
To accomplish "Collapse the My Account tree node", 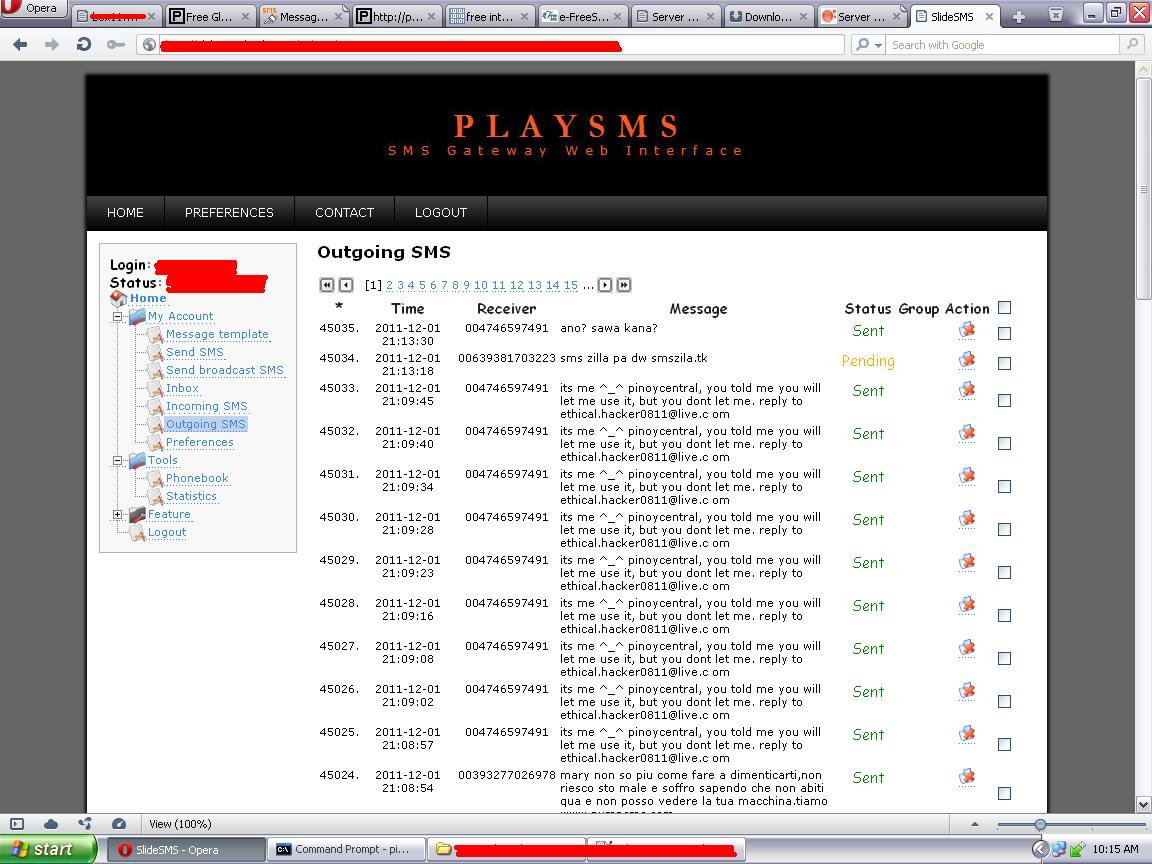I will click(x=118, y=317).
